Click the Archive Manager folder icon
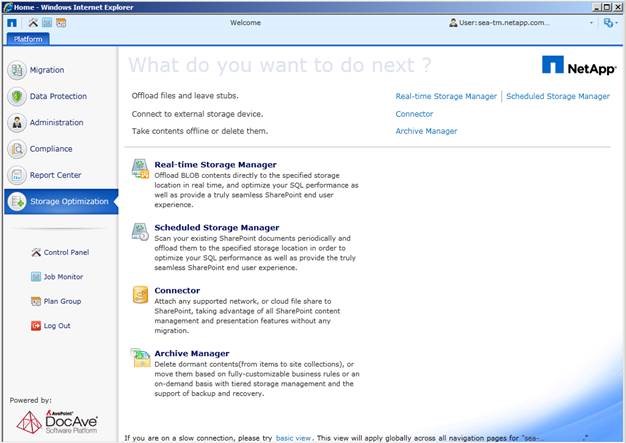The height and width of the screenshot is (443, 626). tap(140, 358)
